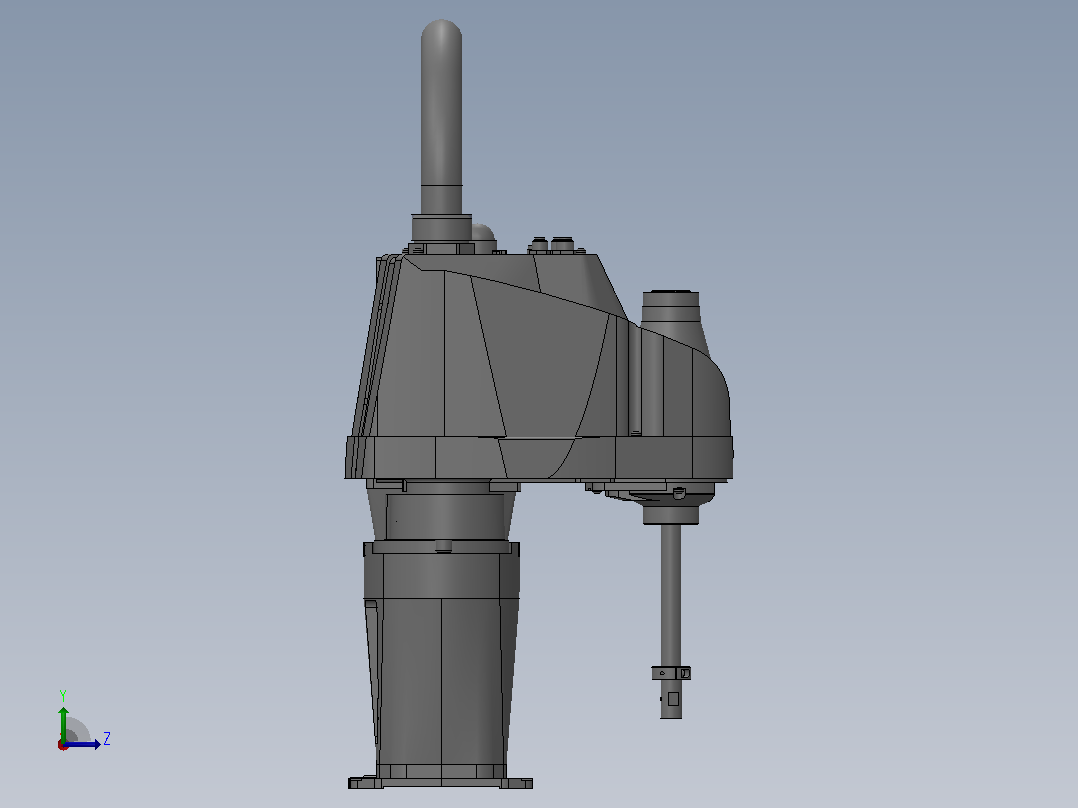Select the robot's base pedestal column
Screen dimensions: 1078x808
pyautogui.click(x=441, y=660)
